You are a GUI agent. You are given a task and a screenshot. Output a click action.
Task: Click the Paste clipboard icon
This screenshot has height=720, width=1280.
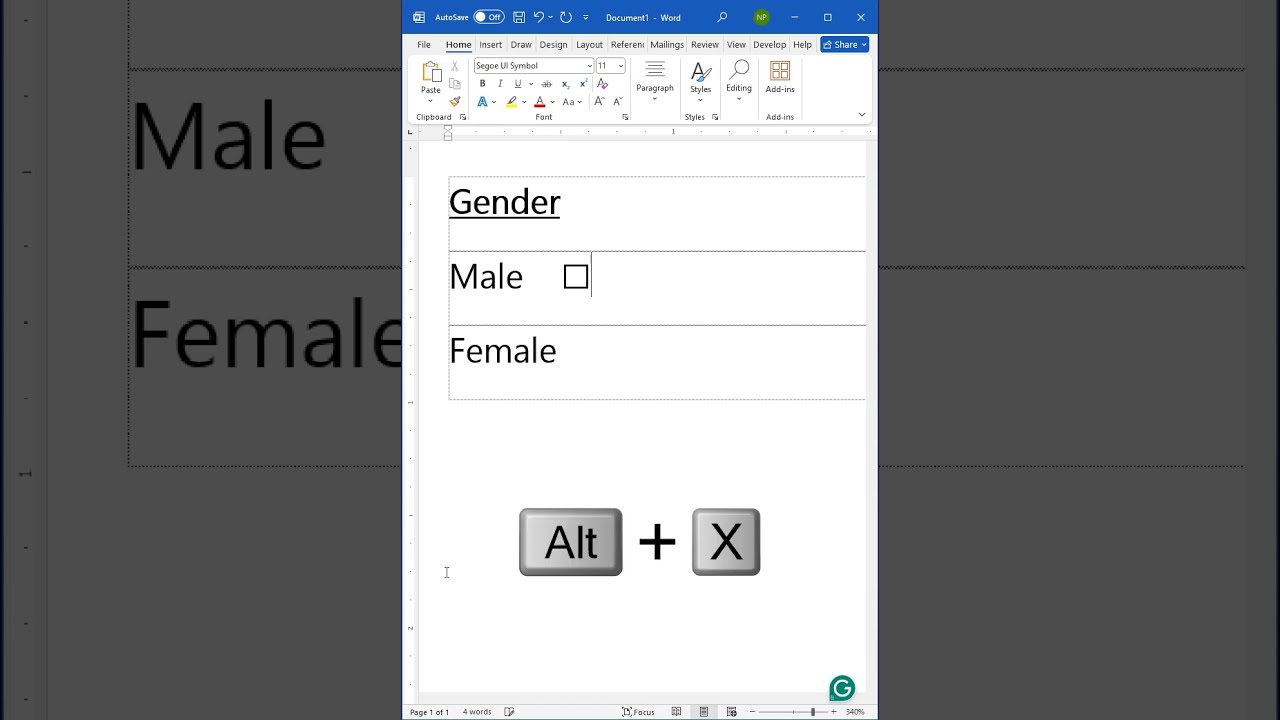(431, 72)
